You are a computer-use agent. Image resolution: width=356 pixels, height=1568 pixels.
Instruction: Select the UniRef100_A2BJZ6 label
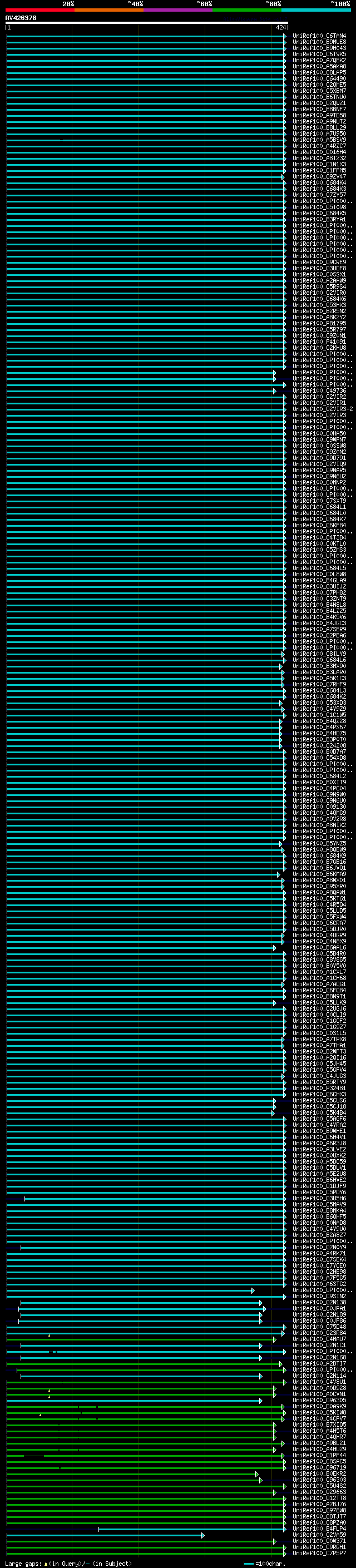319,1503
